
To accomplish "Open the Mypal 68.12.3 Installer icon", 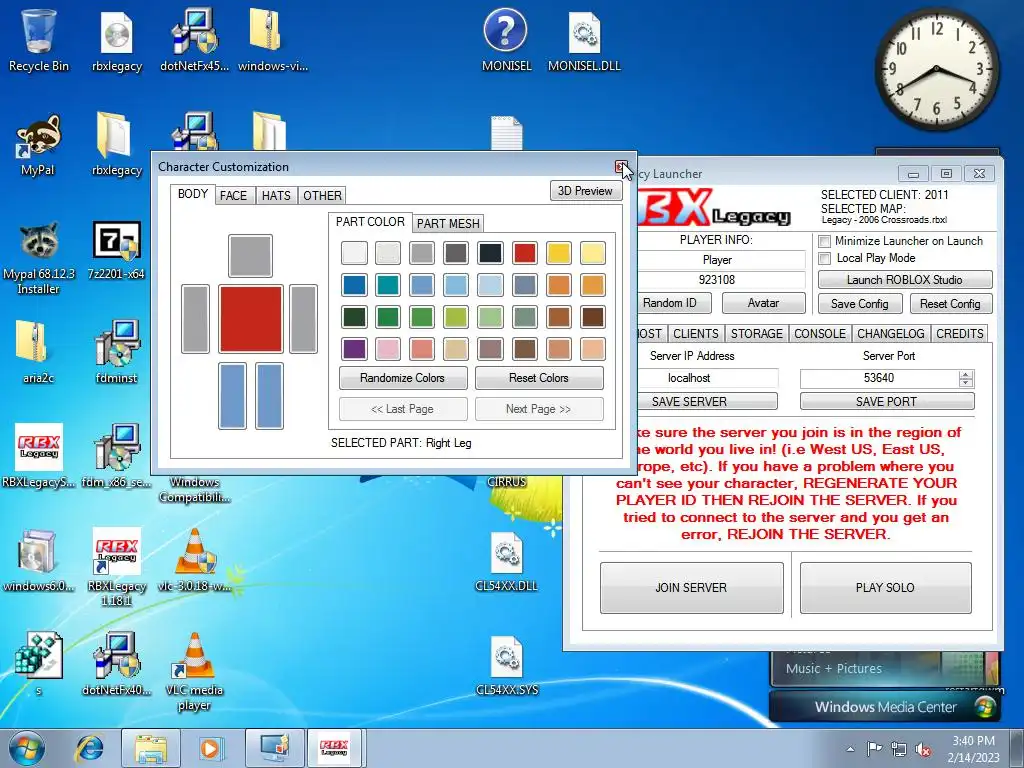I will point(38,258).
